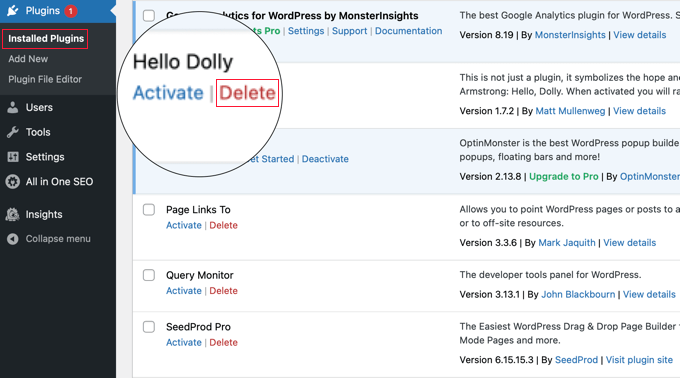The height and width of the screenshot is (378, 680).
Task: Click OptinMonster Upgrade to Pro link
Action: [x=563, y=176]
